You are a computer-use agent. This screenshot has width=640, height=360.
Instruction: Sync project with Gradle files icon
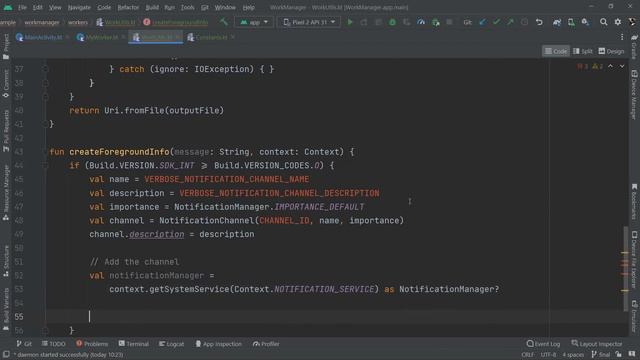pos(557,22)
